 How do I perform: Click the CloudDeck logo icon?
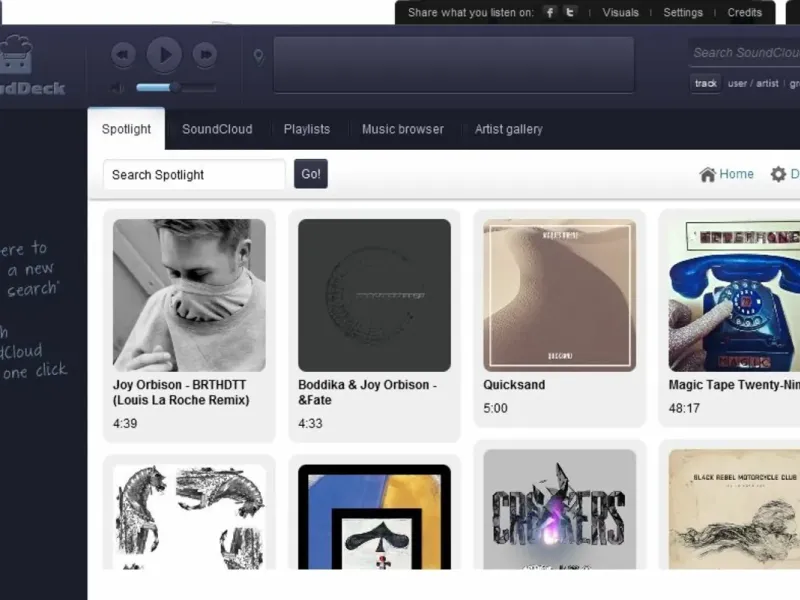click(16, 55)
